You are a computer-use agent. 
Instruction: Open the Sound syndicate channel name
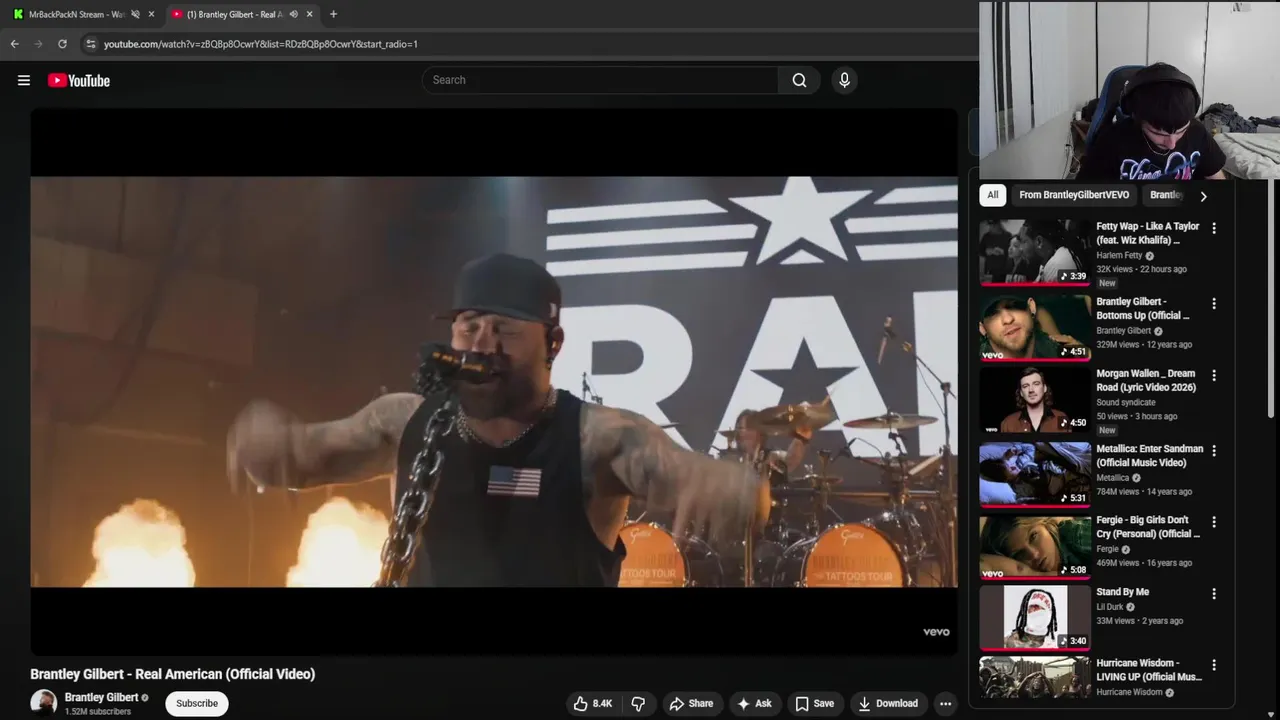[x=1125, y=402]
